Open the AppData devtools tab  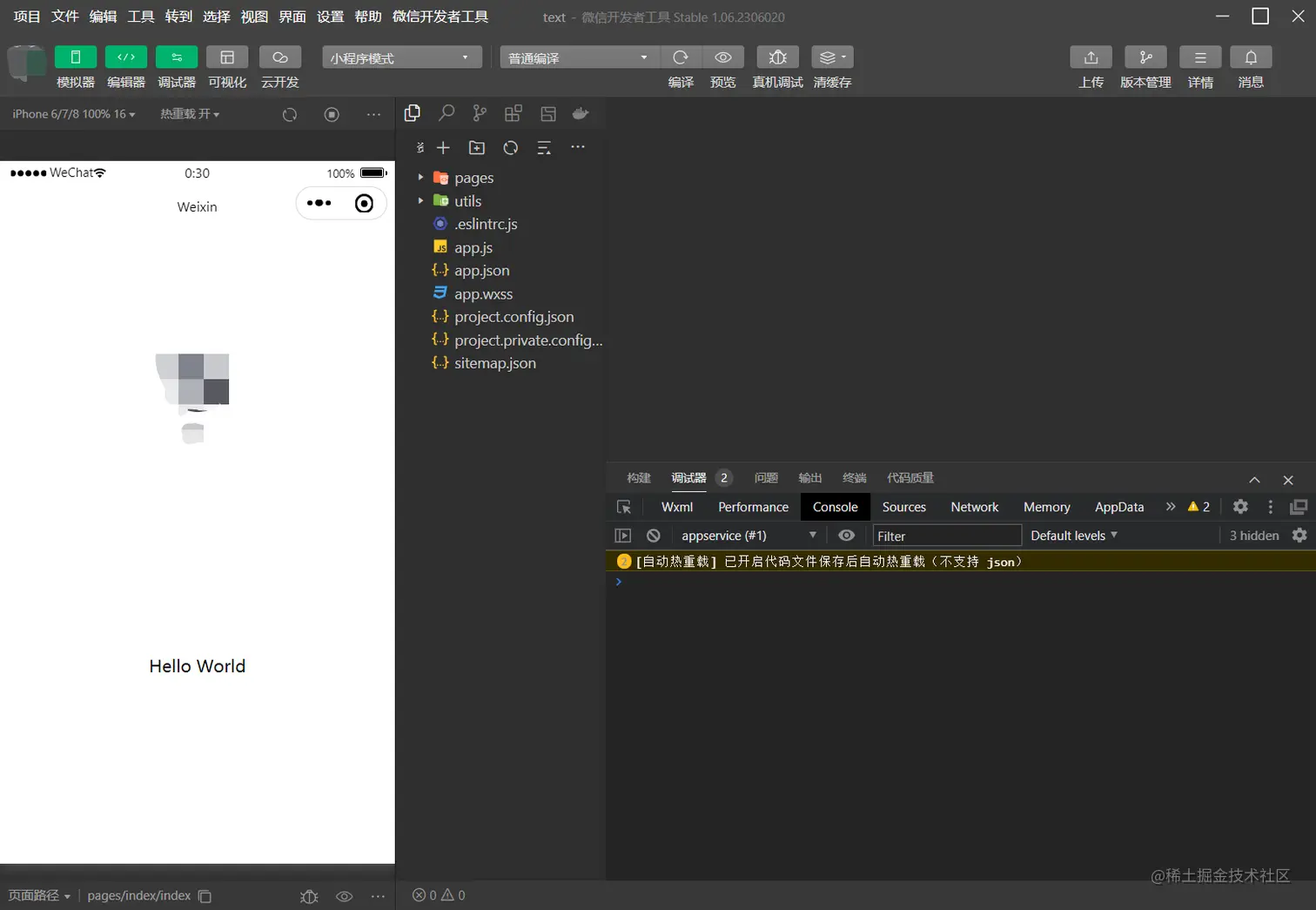[x=1119, y=507]
